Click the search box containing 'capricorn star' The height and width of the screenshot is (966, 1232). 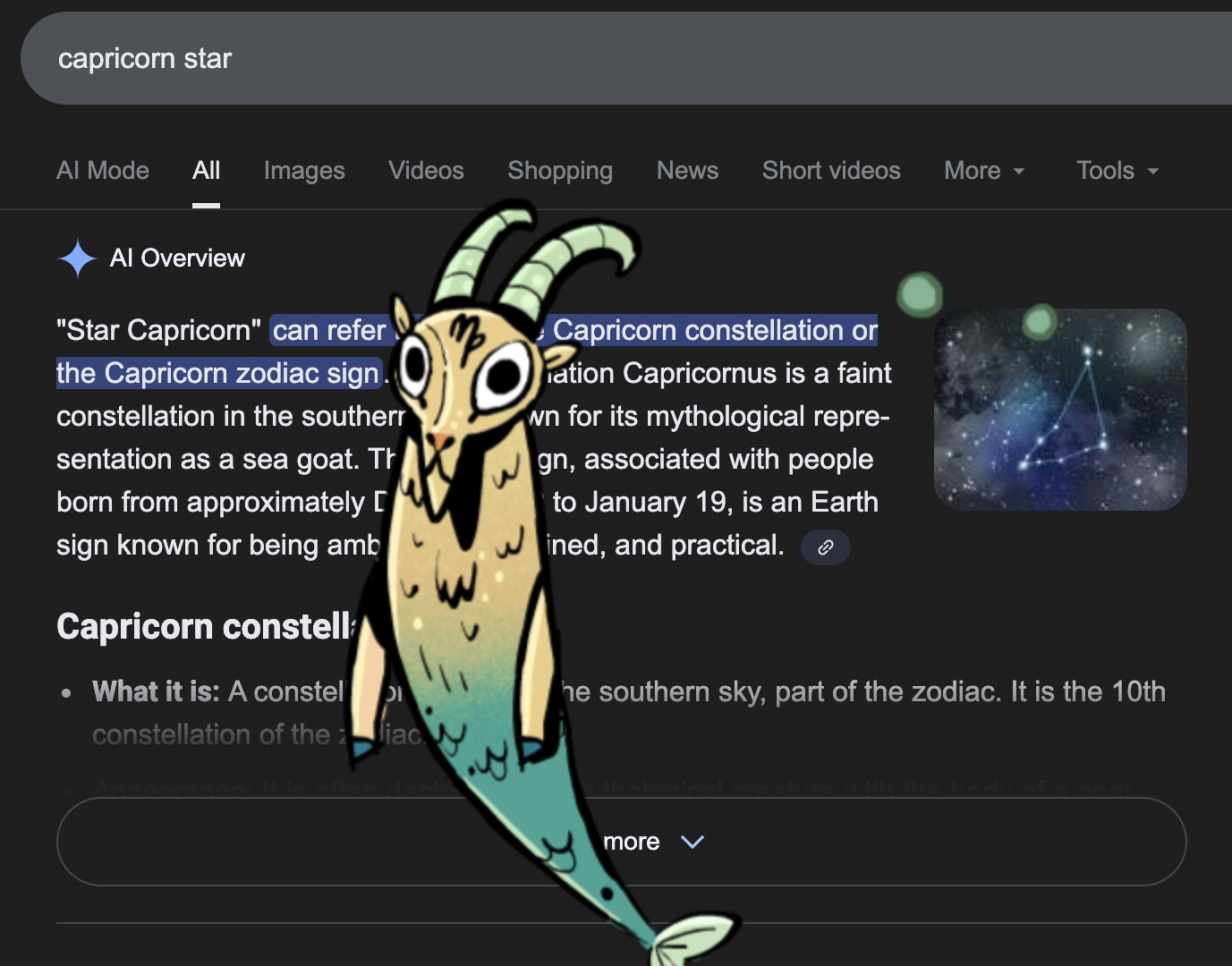[626, 58]
